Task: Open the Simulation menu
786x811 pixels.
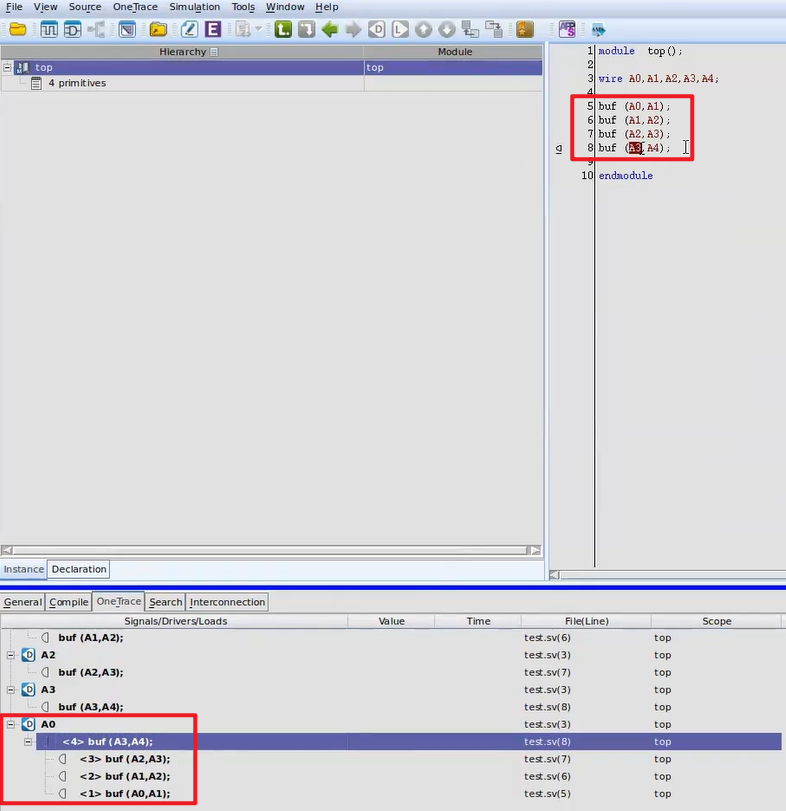Action: (194, 7)
